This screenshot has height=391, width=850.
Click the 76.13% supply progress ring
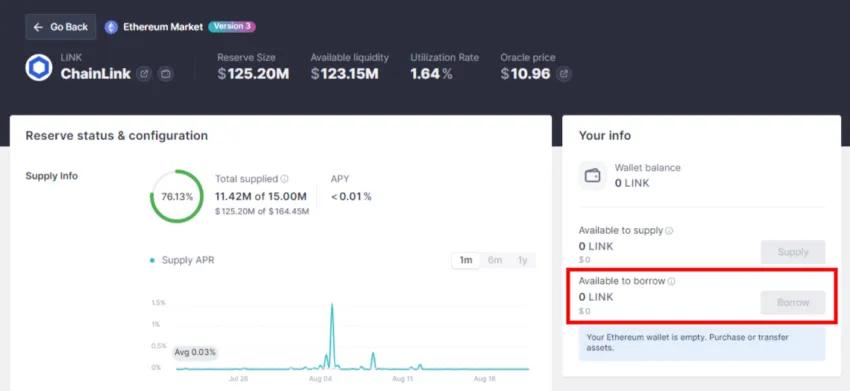point(177,196)
